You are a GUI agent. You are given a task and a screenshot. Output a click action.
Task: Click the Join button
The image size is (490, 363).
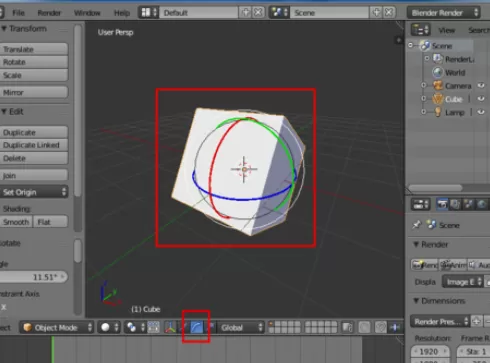click(34, 175)
